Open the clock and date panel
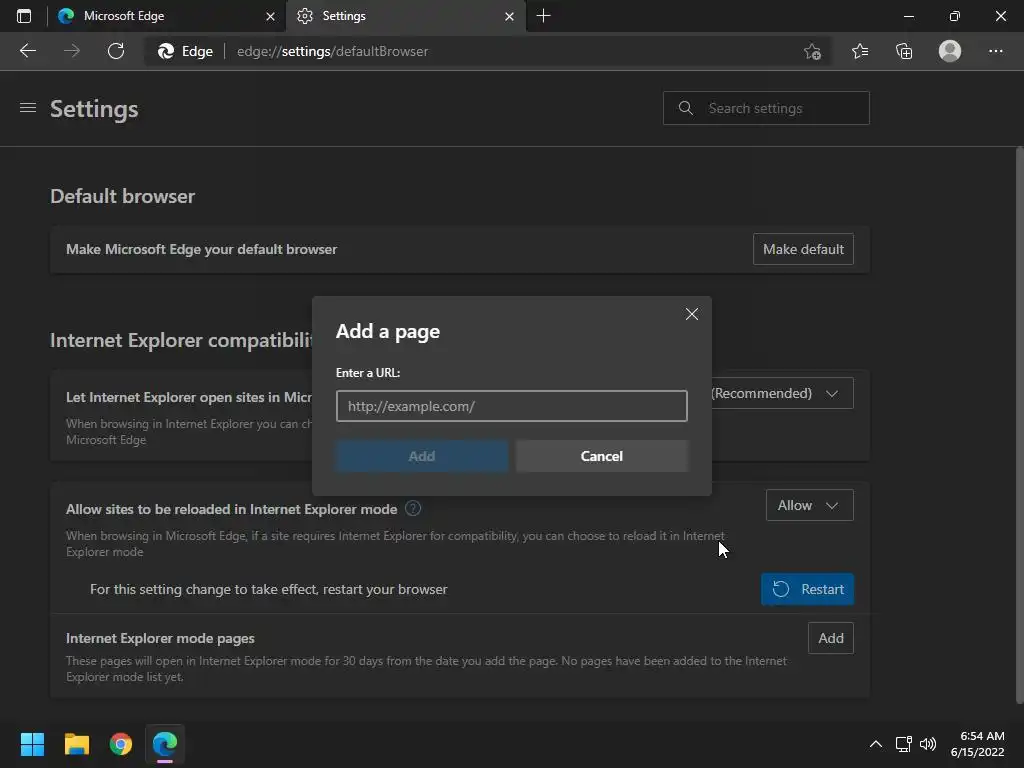 click(977, 744)
